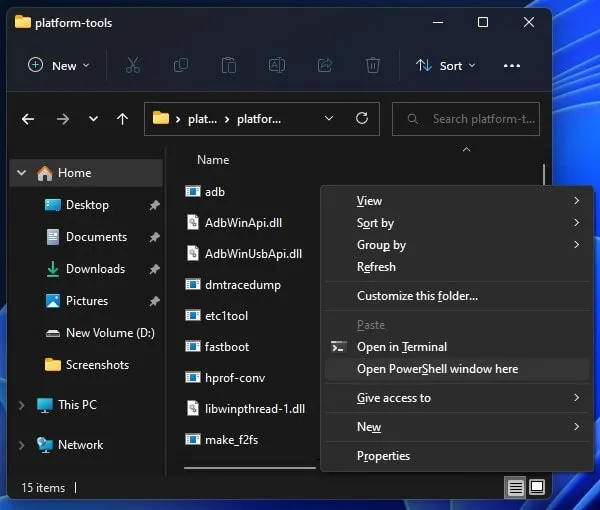Click the Share icon in toolbar
Screen dimensions: 600x510
325,65
